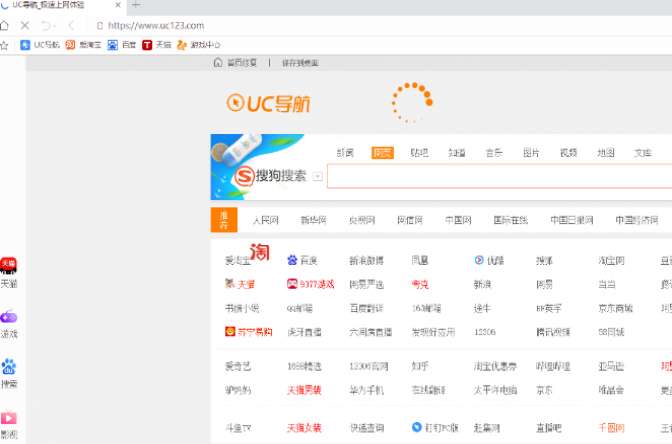This screenshot has height=444, width=672.
Task: Click the Suning icon beside 苏宁易购
Action: click(x=230, y=331)
